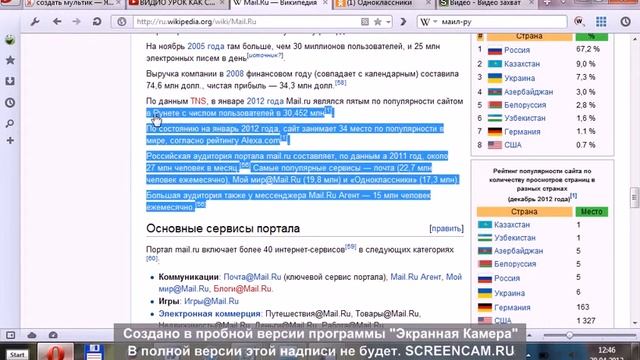Click the Opera Turbo icon in status bar

coord(53,335)
